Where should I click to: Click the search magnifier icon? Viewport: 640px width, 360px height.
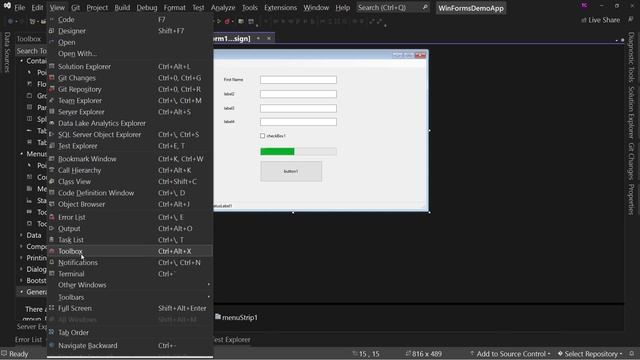425,7
